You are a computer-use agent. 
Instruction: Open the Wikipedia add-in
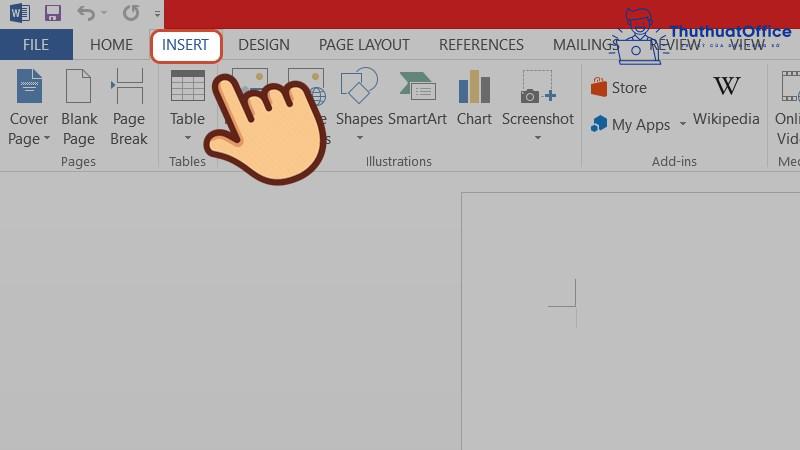726,99
